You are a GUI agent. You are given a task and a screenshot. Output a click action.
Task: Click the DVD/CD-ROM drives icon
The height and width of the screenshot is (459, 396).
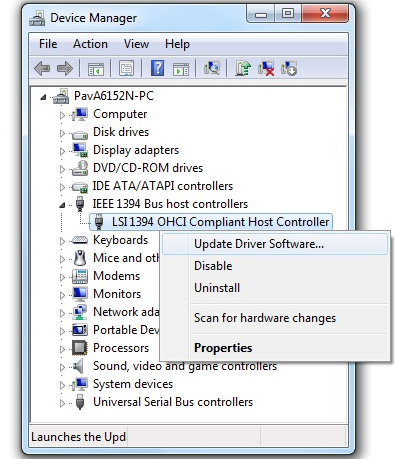[x=80, y=168]
